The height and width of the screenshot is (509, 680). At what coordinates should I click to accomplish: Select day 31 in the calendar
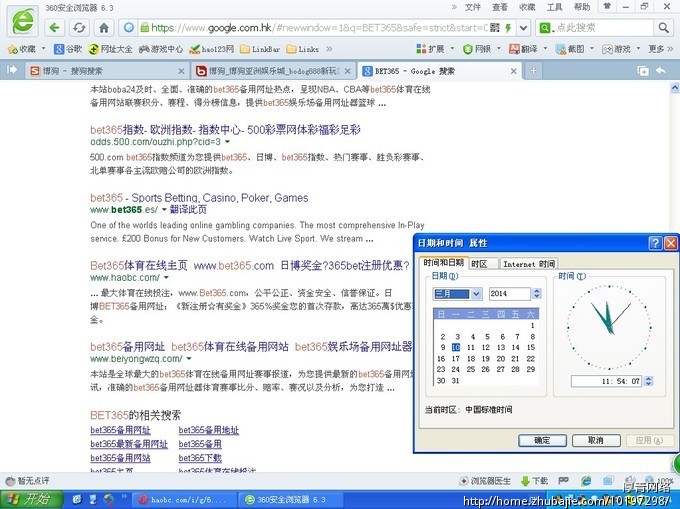455,381
